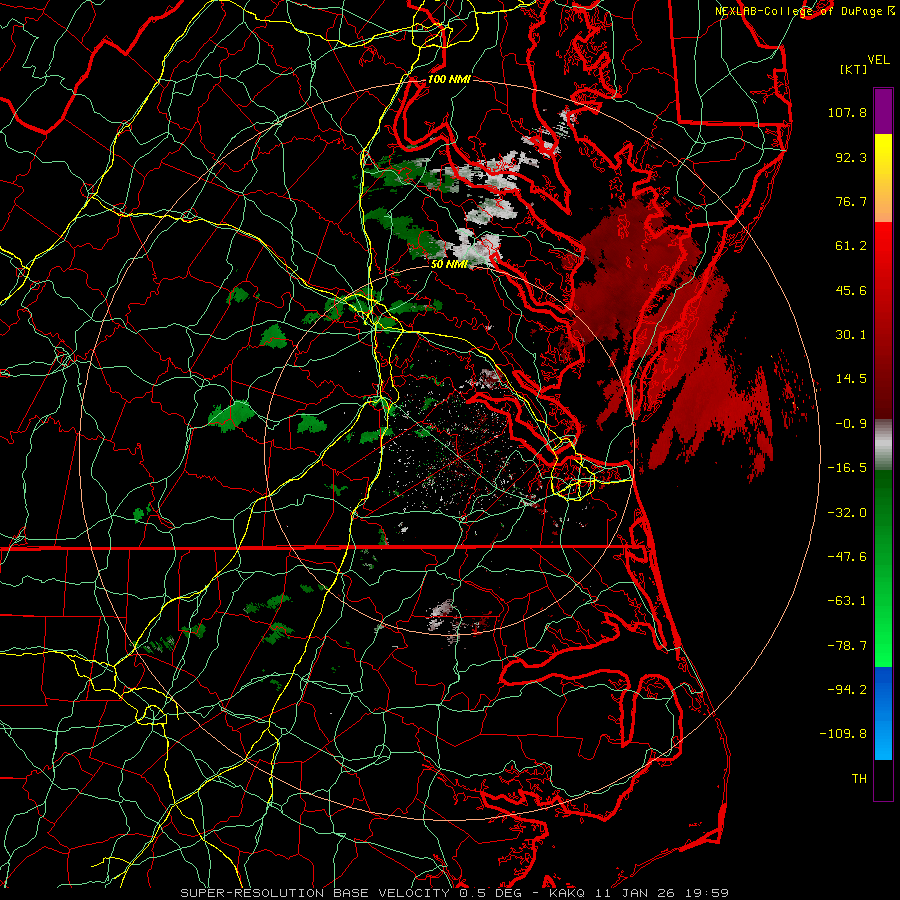The height and width of the screenshot is (900, 900).
Task: Click the -0.9 legend value
Action: pyautogui.click(x=851, y=424)
